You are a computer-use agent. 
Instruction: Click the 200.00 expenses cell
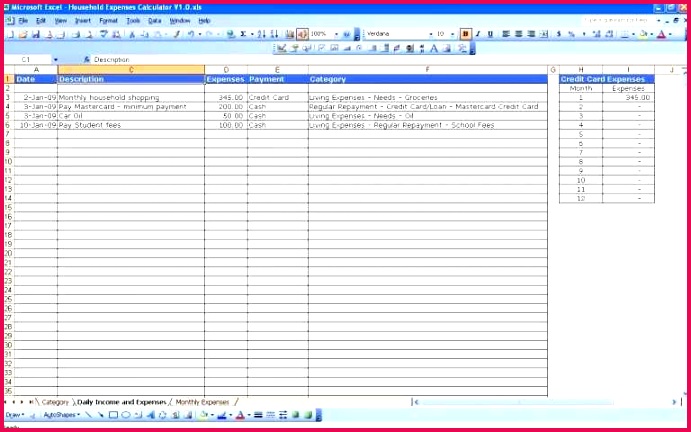point(226,107)
